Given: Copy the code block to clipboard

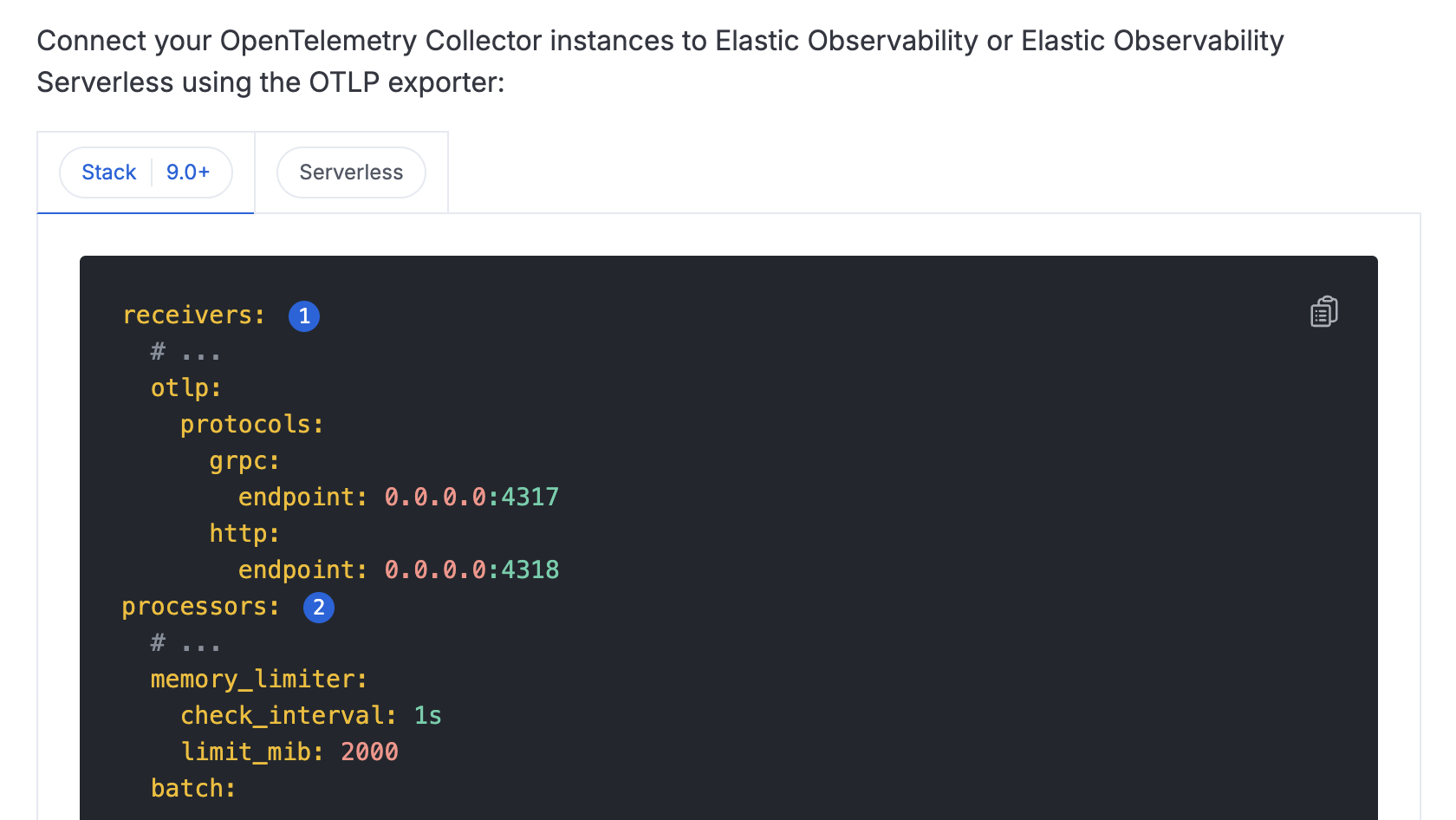Looking at the screenshot, I should (1323, 312).
